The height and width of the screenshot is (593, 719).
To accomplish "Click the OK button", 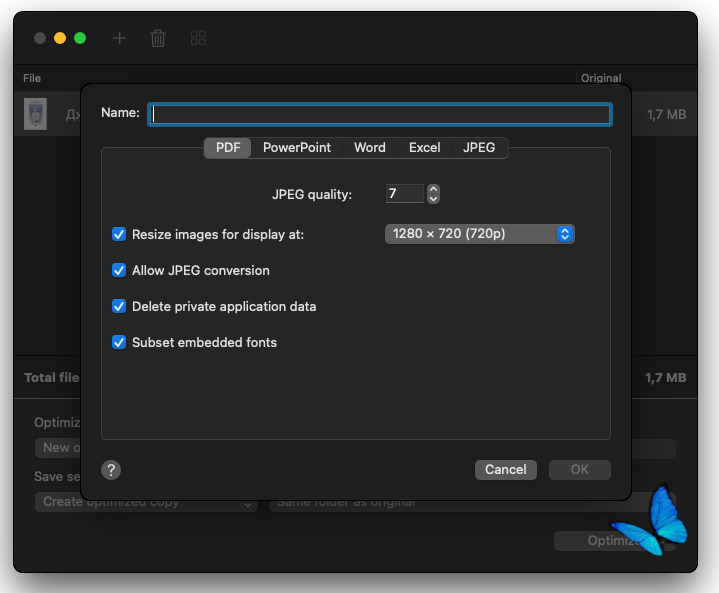I will [580, 470].
